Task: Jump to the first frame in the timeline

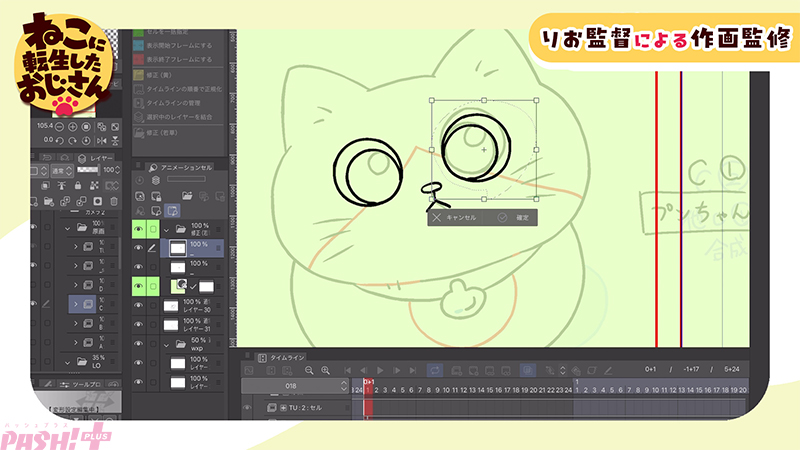Action: point(348,370)
